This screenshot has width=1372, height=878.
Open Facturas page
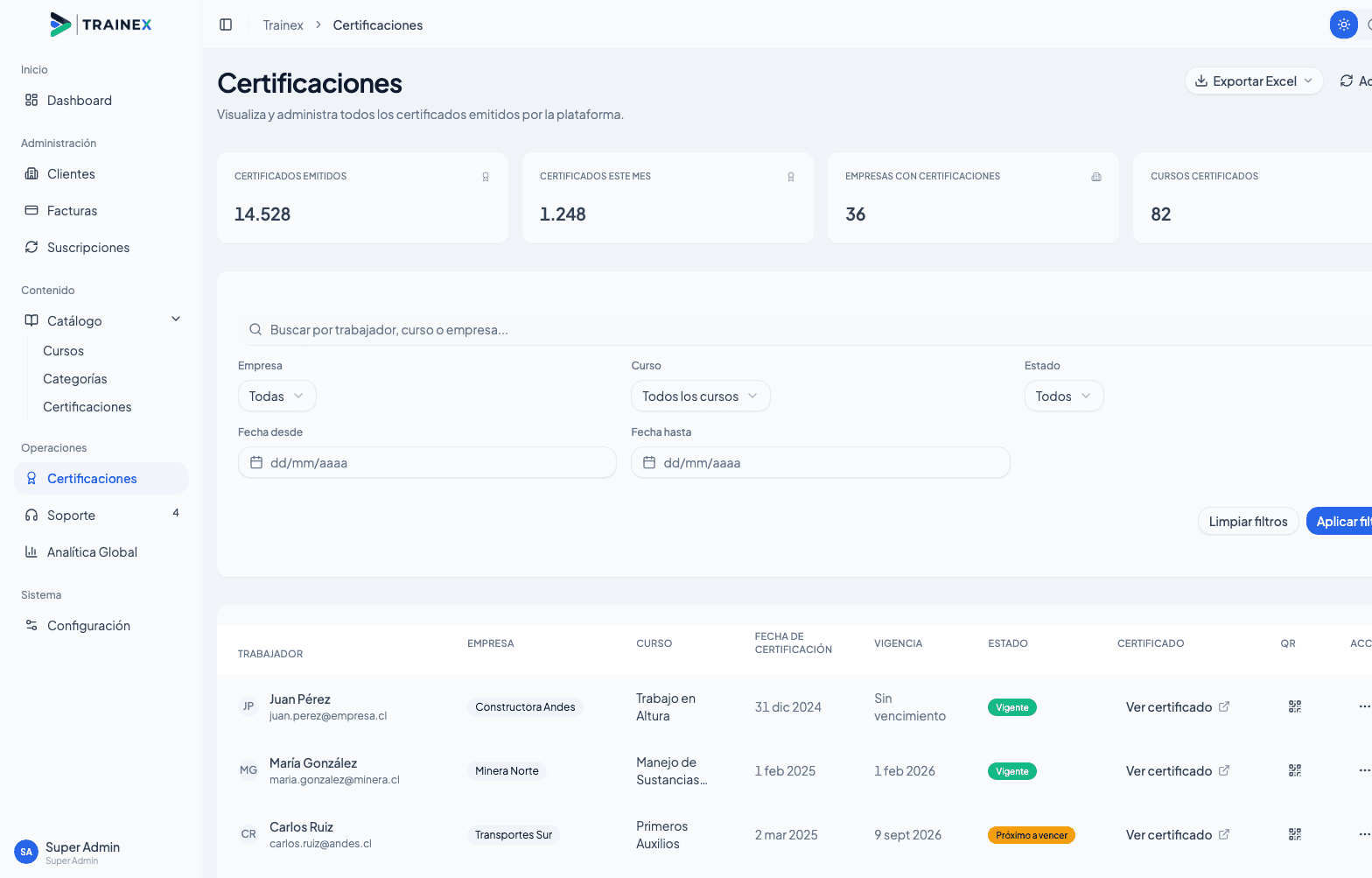click(101, 211)
